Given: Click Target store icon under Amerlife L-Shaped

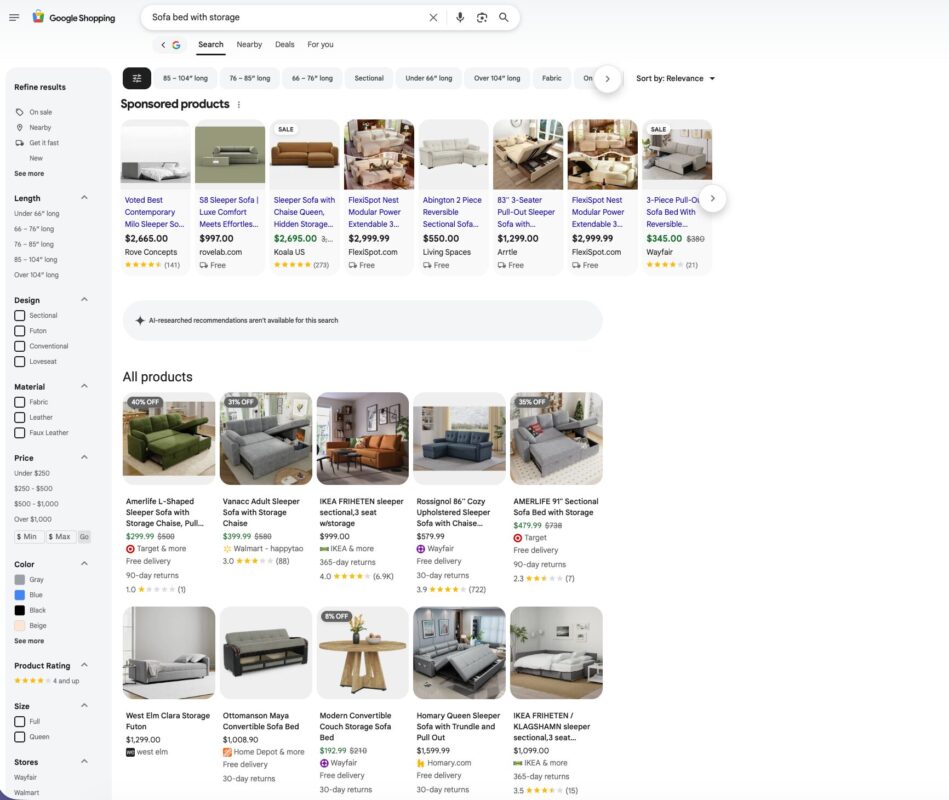Looking at the screenshot, I should tap(130, 549).
